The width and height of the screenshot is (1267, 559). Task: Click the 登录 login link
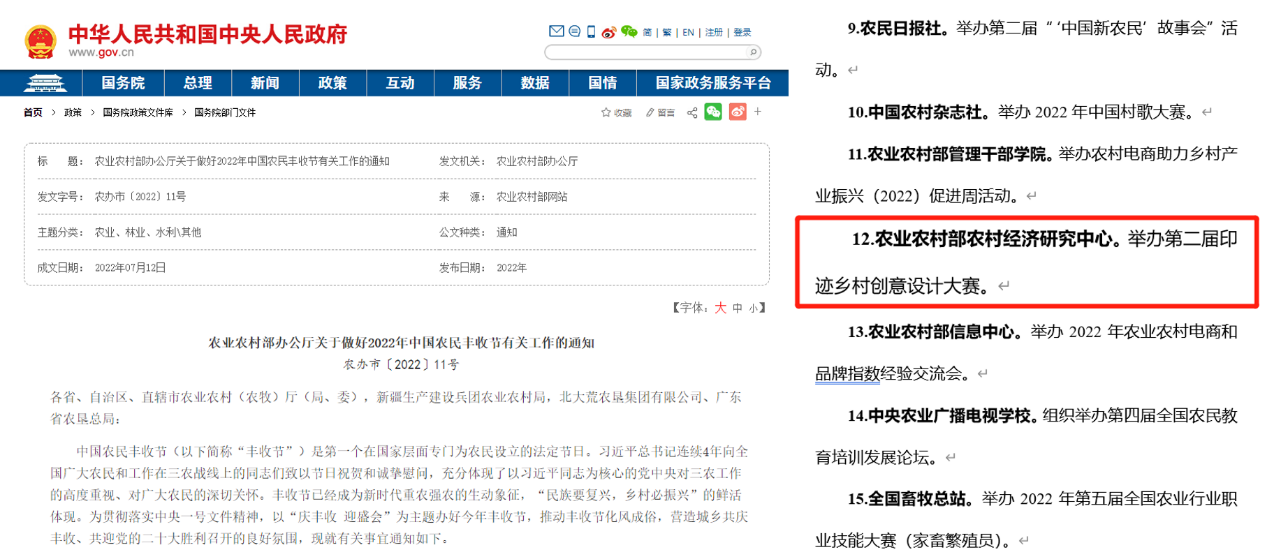pos(741,32)
